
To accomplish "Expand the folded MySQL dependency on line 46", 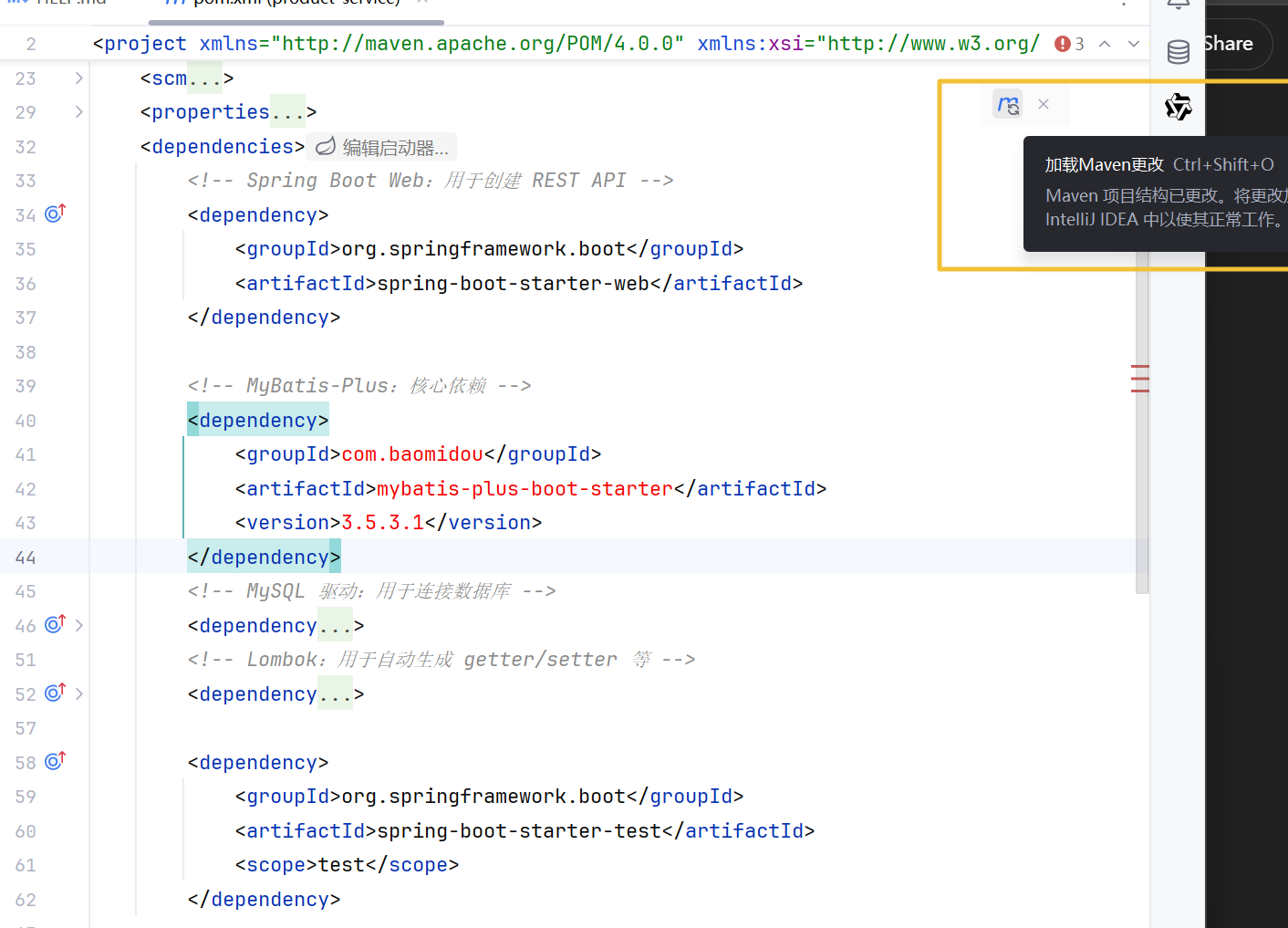I will 79,626.
